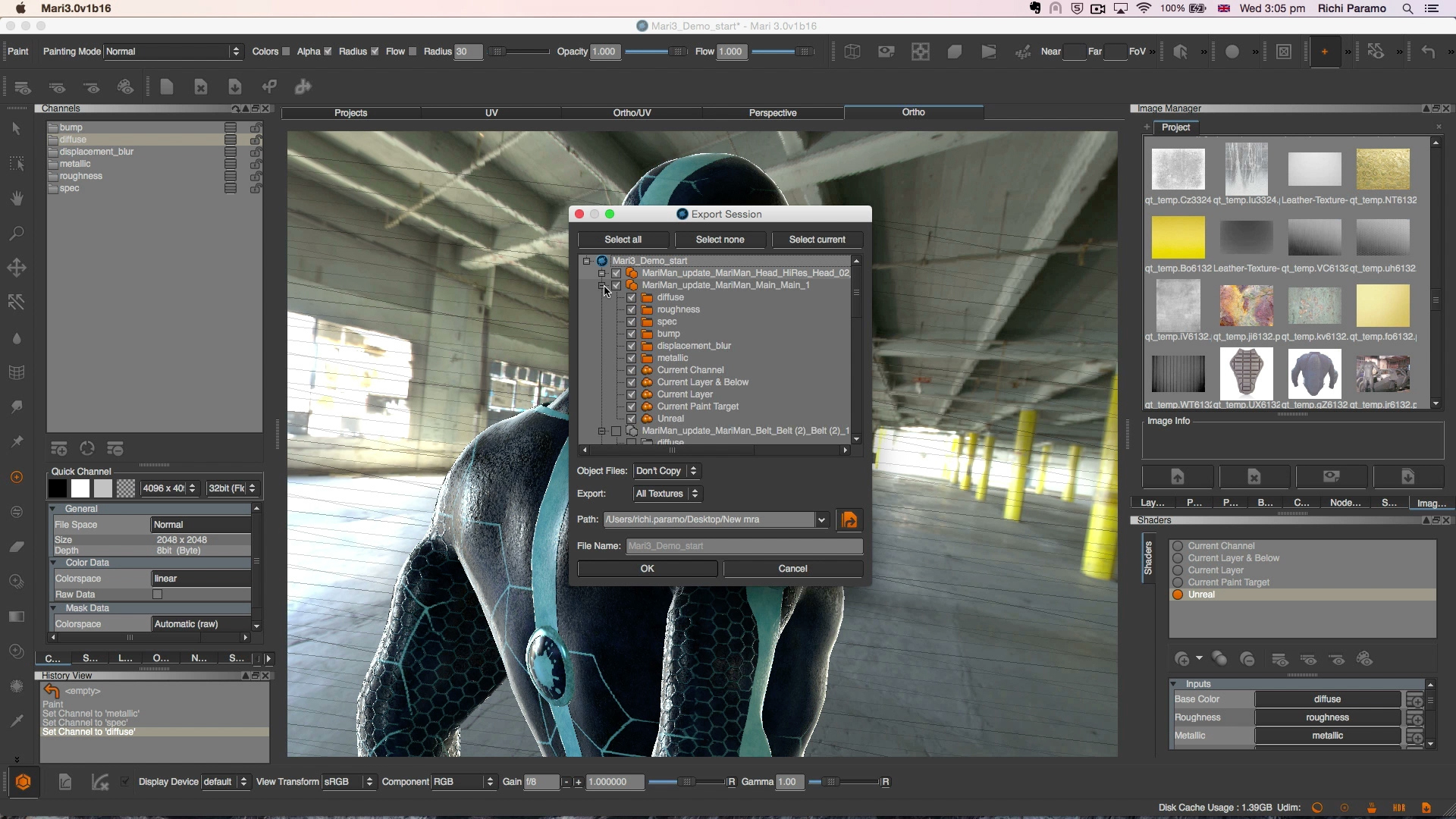
Task: Activate the Transform move tool
Action: pyautogui.click(x=17, y=268)
